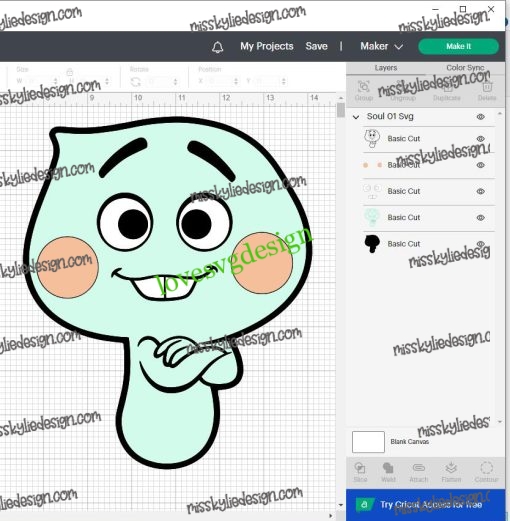Open notifications bell icon

(x=217, y=47)
